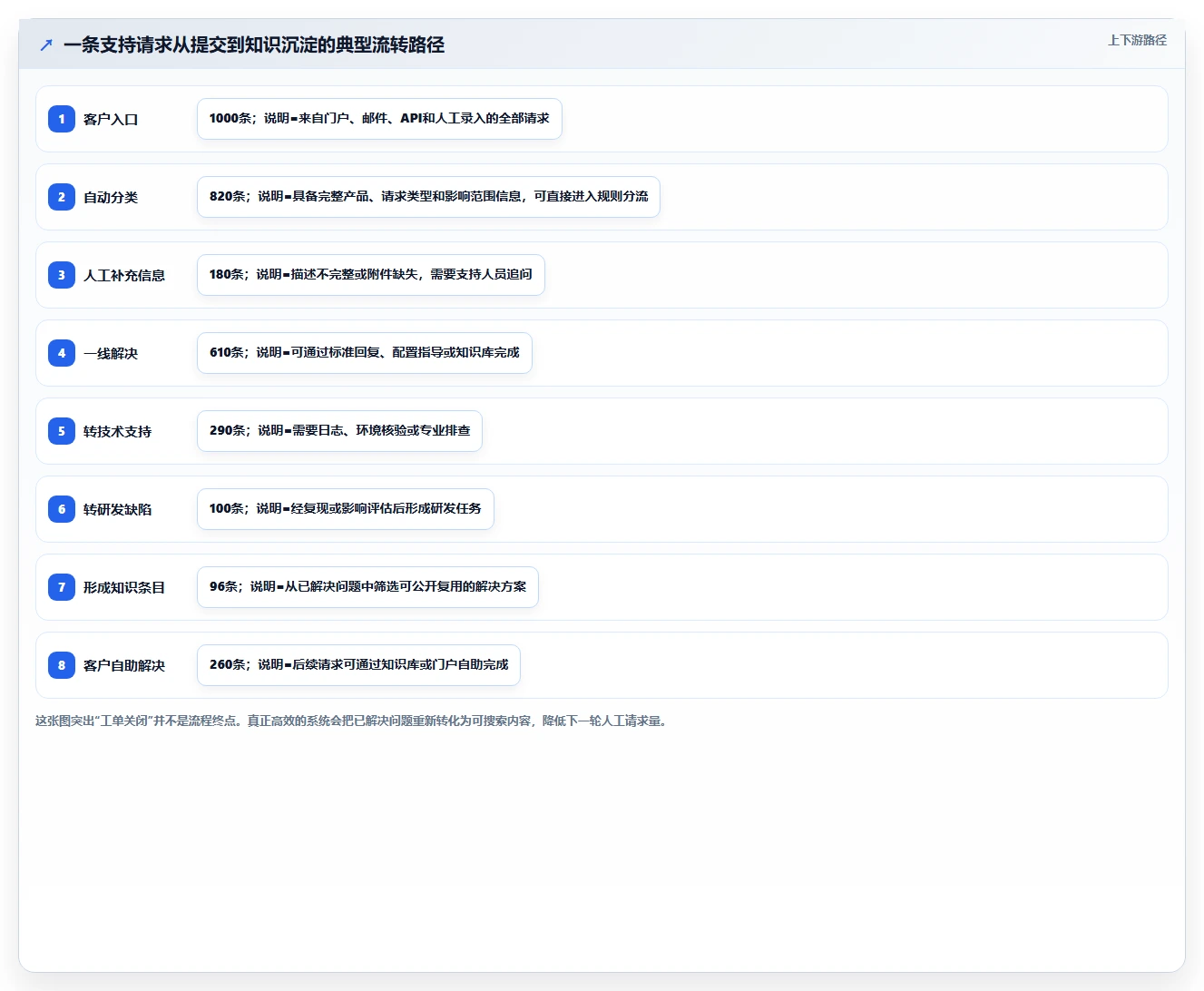1204x991 pixels.
Task: Click the step 2 number badge
Action: (x=62, y=197)
